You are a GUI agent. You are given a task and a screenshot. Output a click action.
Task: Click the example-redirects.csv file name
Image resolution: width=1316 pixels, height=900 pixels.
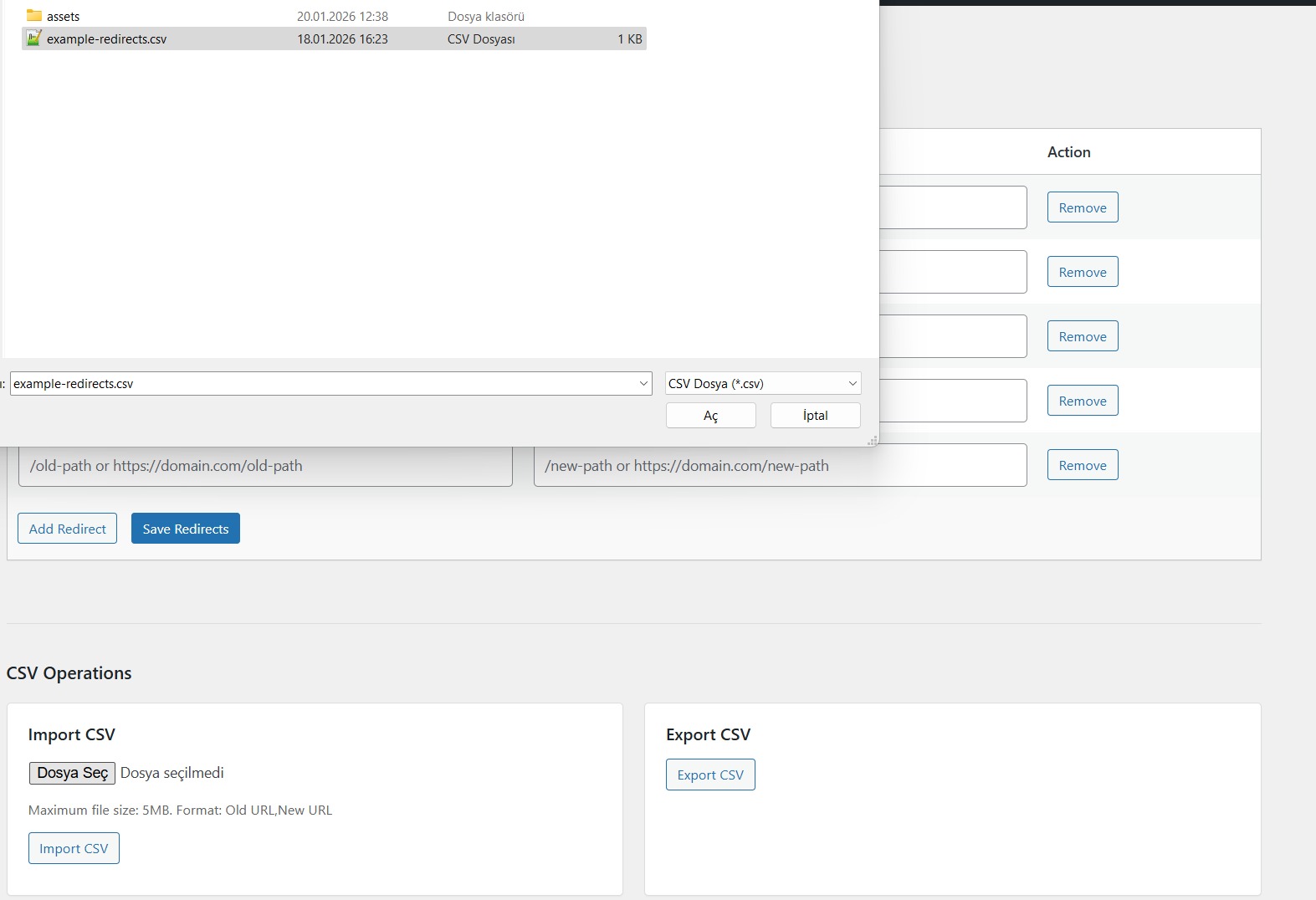point(106,39)
